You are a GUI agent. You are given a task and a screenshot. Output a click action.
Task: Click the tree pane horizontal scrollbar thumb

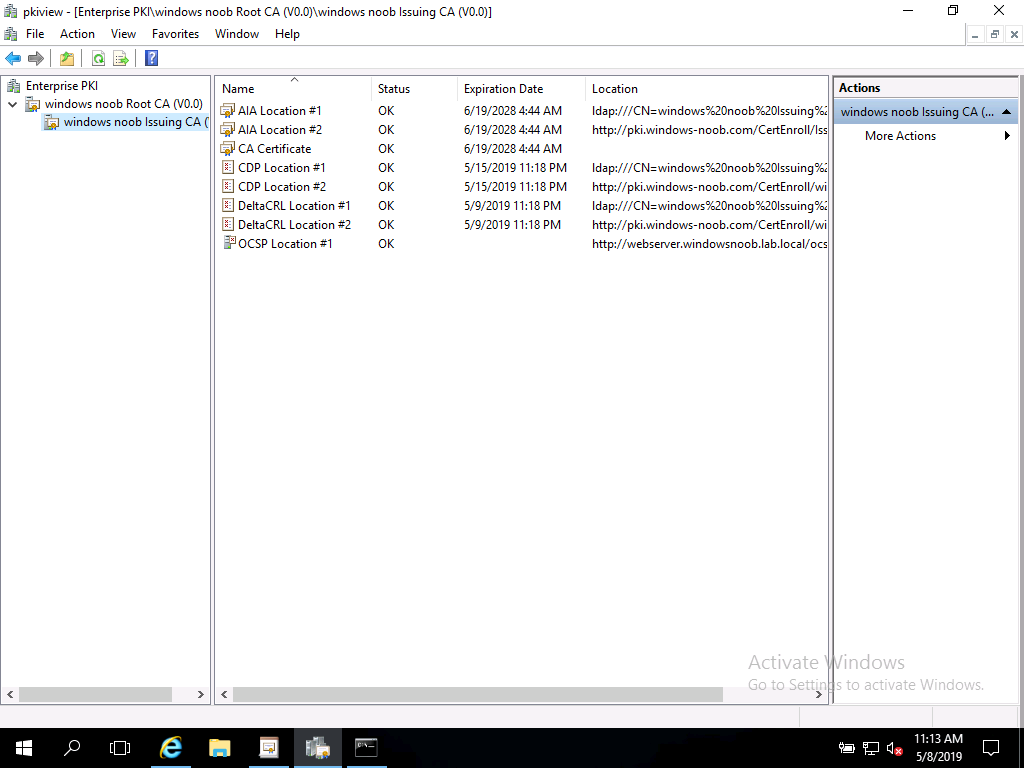point(95,694)
